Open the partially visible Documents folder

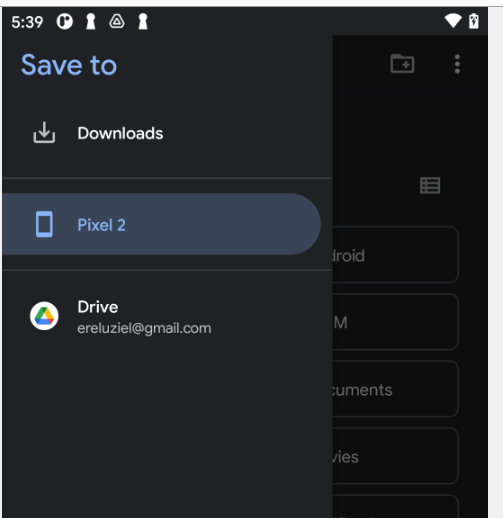395,389
